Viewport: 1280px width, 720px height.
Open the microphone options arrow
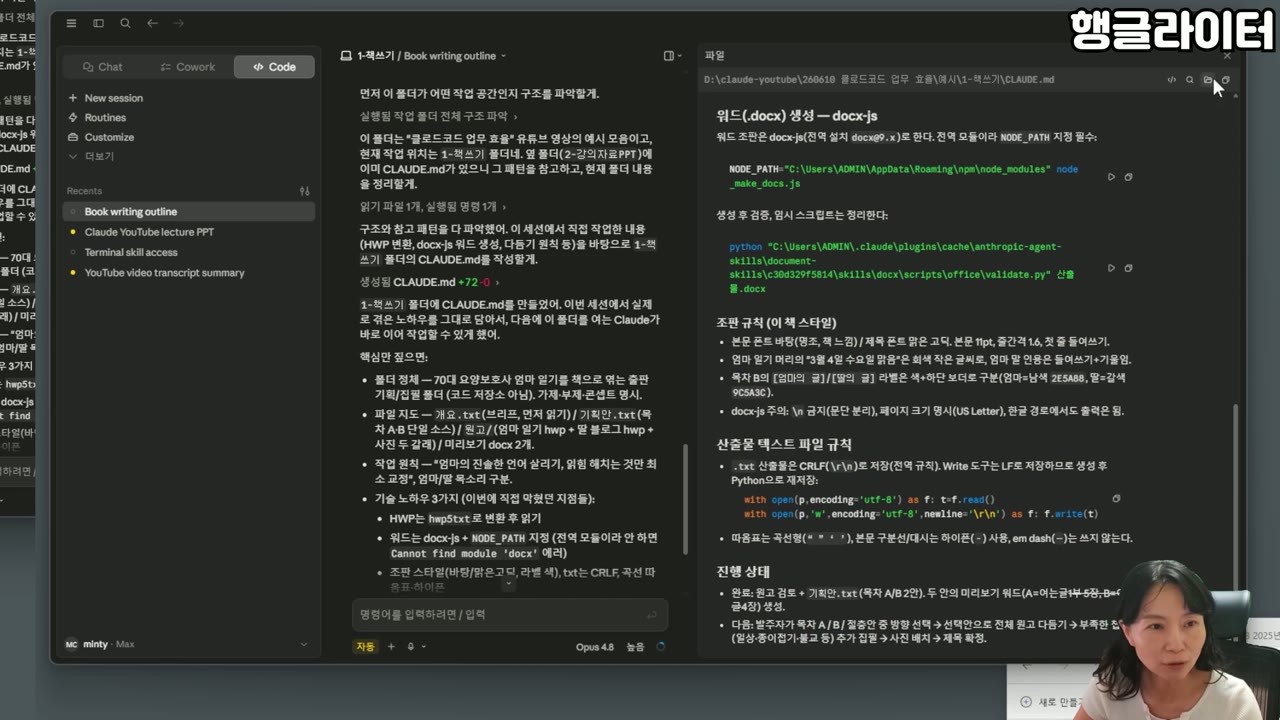pos(423,647)
